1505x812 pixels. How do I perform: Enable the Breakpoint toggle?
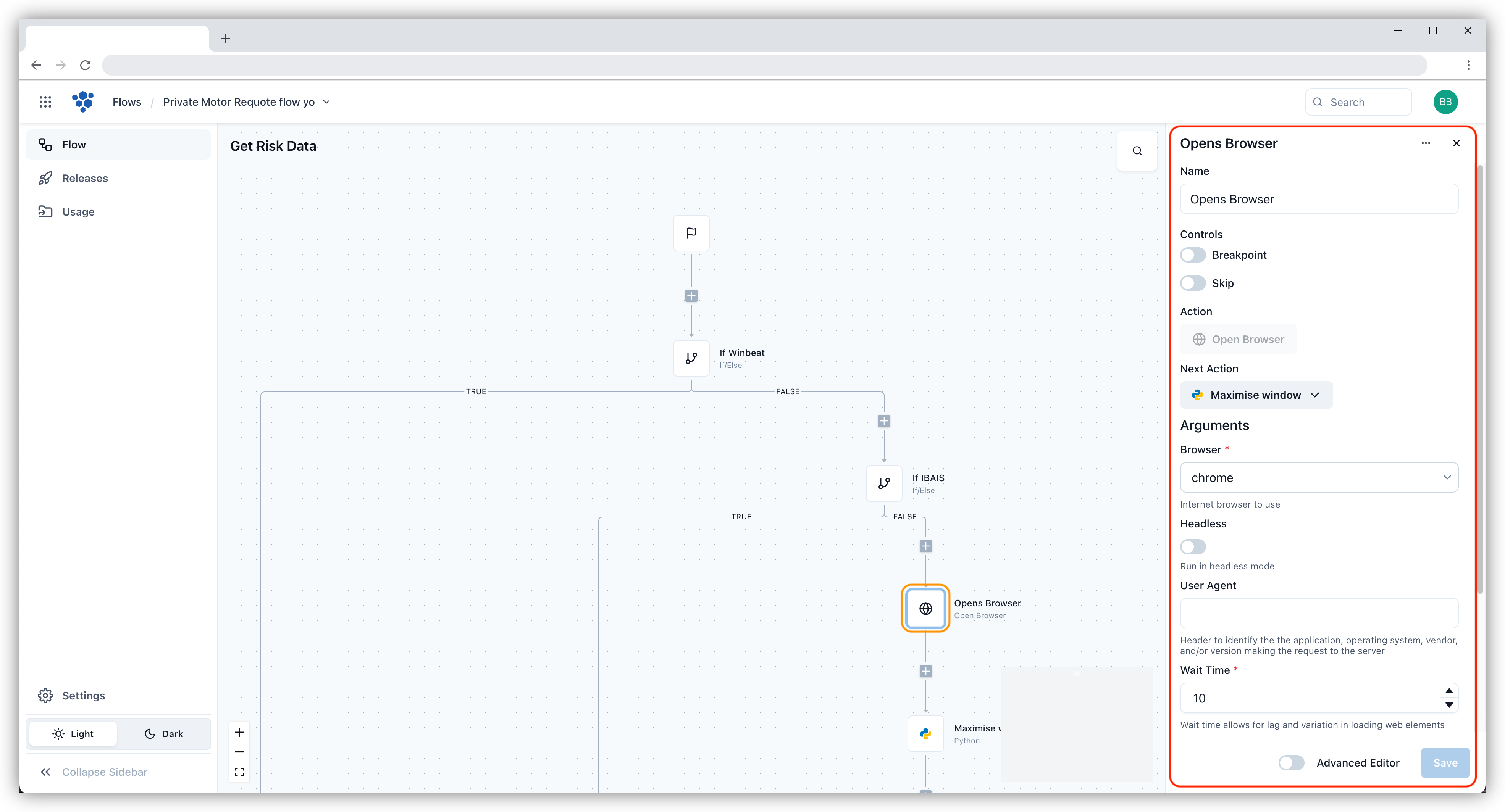point(1192,255)
